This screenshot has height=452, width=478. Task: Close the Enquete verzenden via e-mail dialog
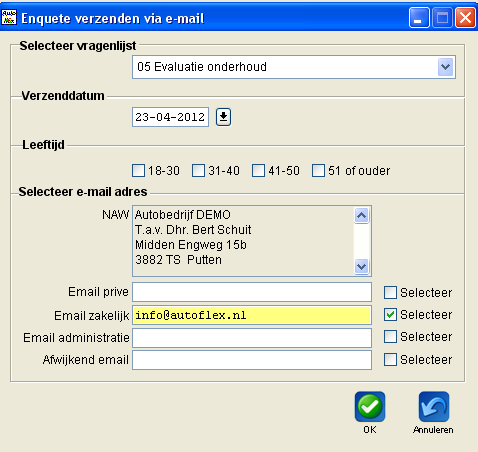click(465, 18)
